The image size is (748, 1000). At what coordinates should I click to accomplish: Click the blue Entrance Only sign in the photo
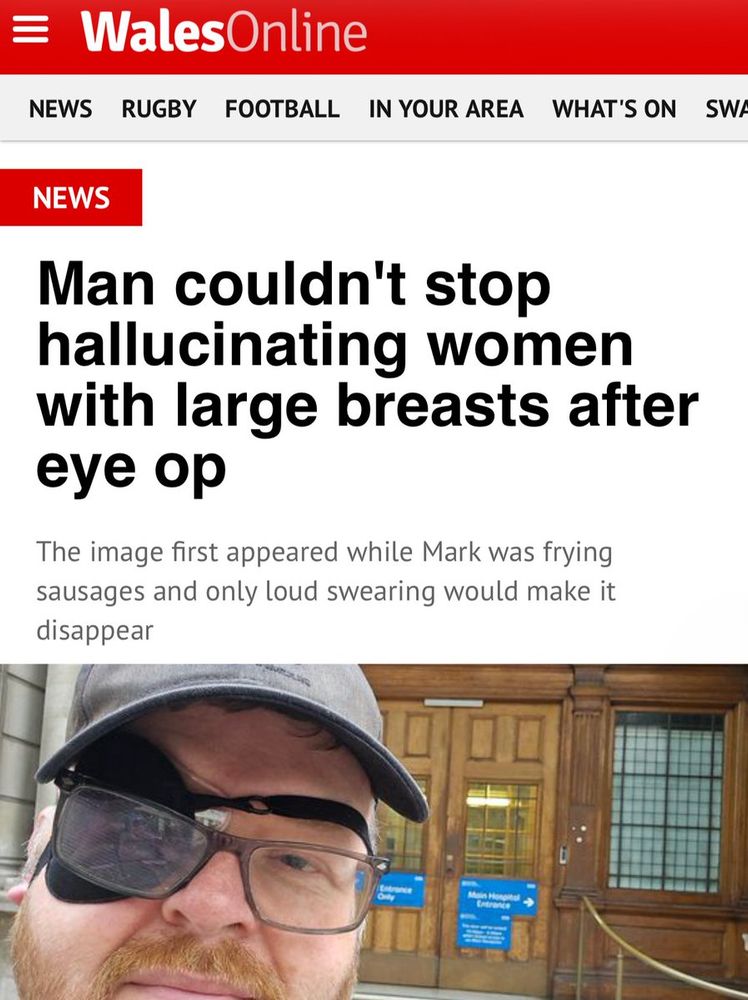[399, 889]
